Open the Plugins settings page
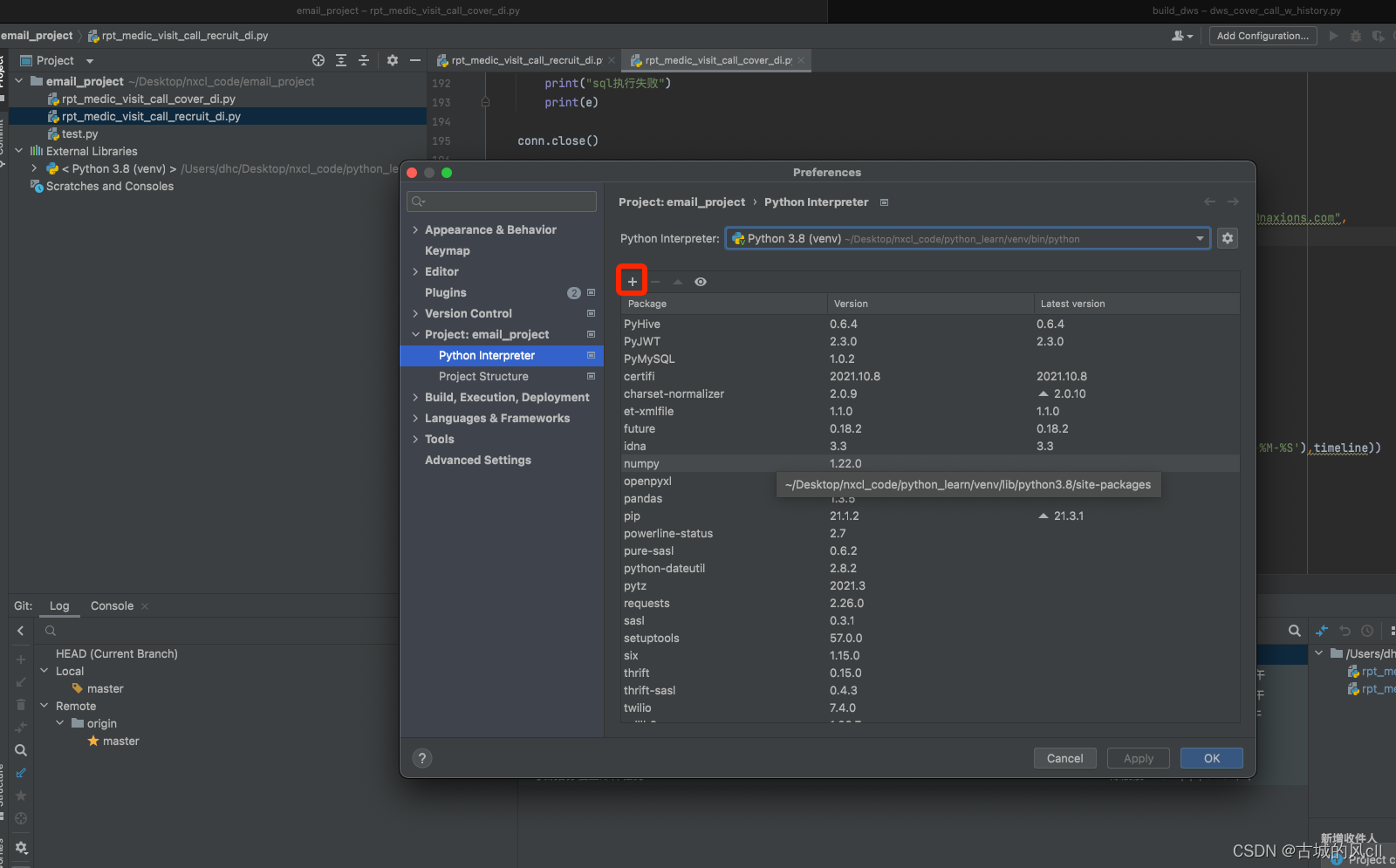 click(x=446, y=292)
